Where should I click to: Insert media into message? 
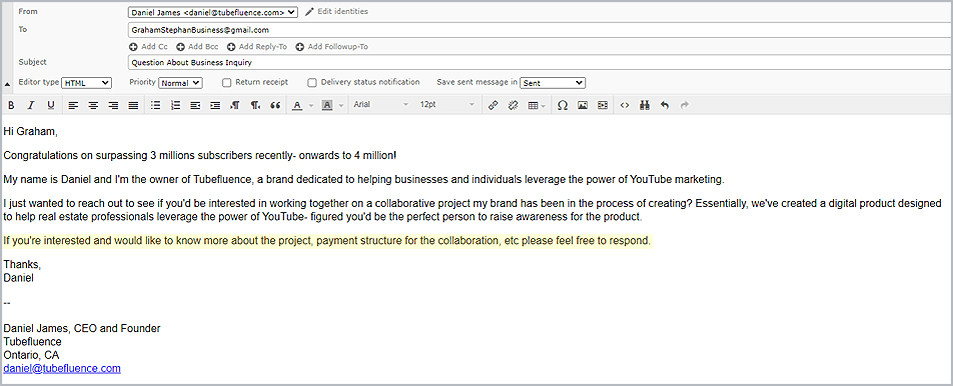[x=602, y=105]
